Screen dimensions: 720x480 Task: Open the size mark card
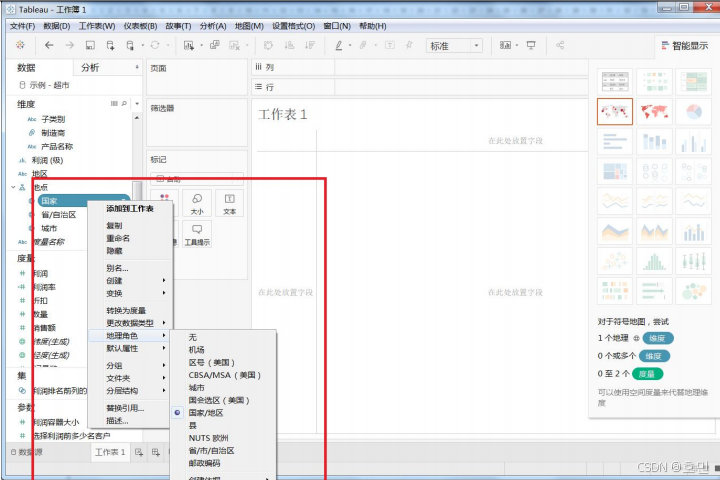click(x=197, y=203)
